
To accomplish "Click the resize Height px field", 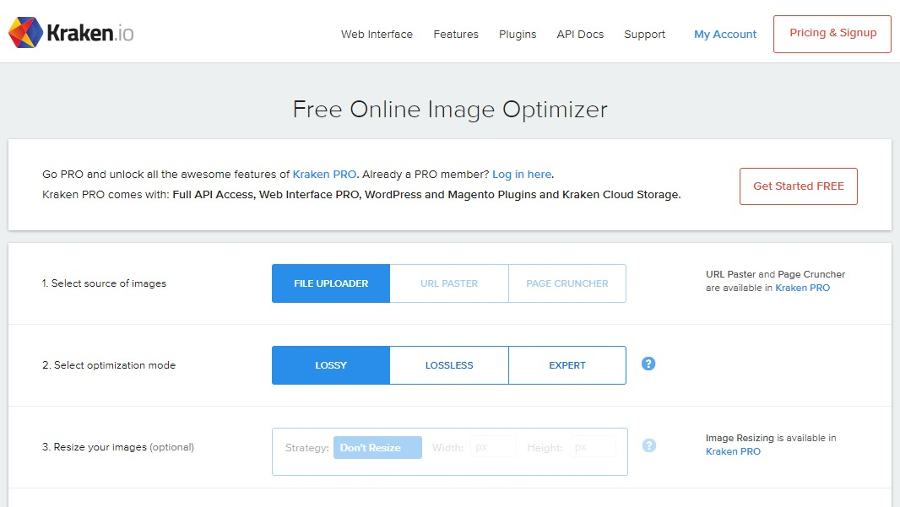I will [593, 447].
